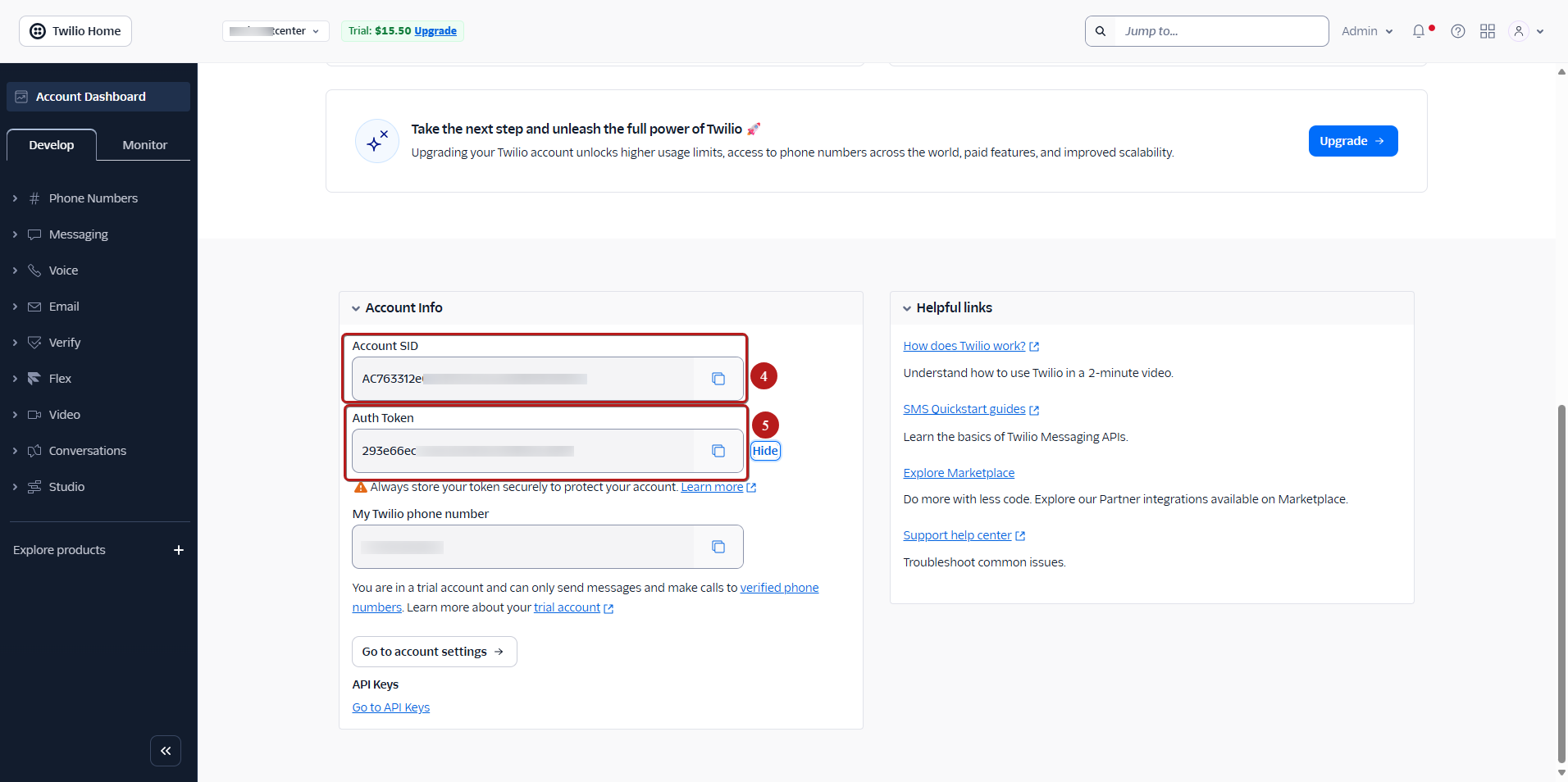The image size is (1568, 782).
Task: Open the Twilio Home button
Action: [75, 31]
